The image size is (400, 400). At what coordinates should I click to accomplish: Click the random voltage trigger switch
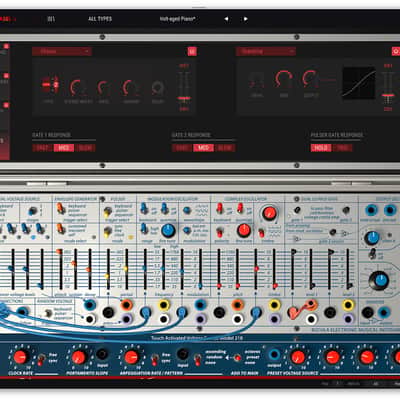49,313
